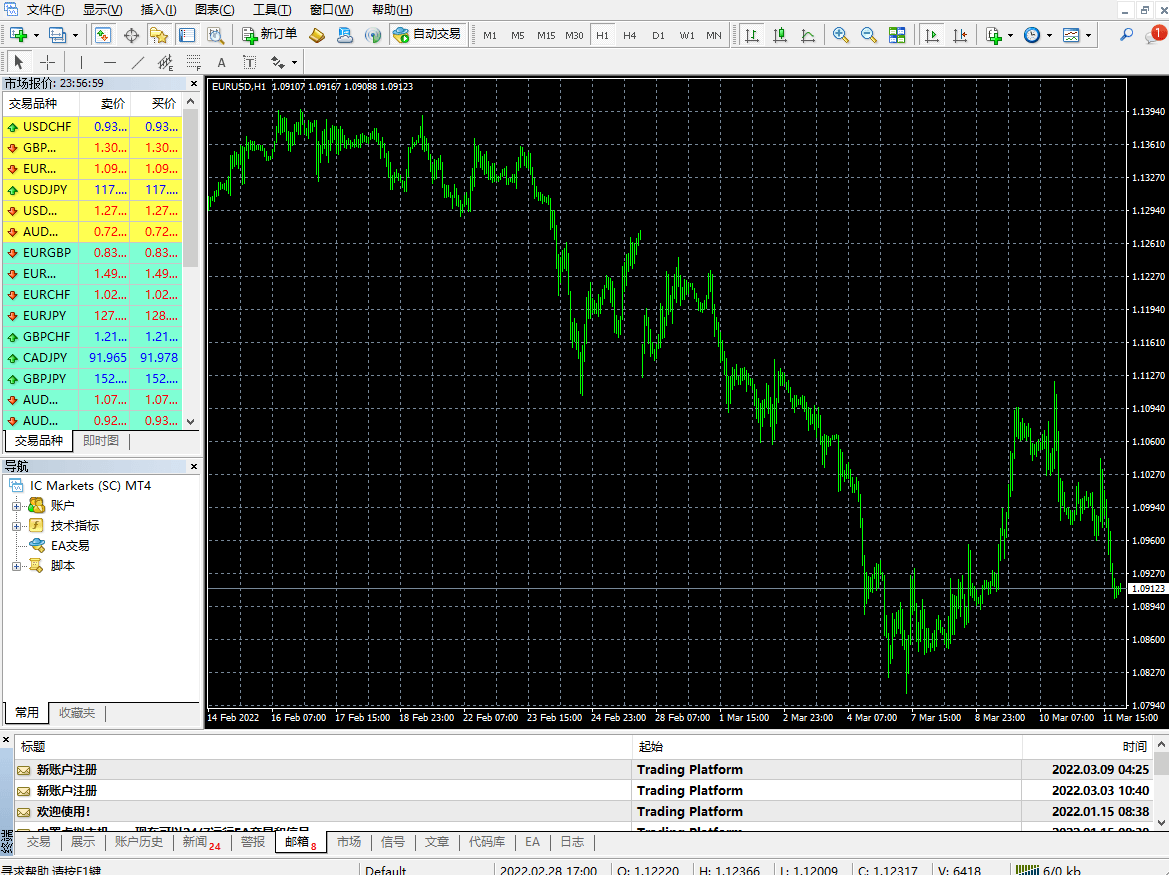Open the 图表 menu
Image resolution: width=1169 pixels, height=875 pixels.
[214, 10]
